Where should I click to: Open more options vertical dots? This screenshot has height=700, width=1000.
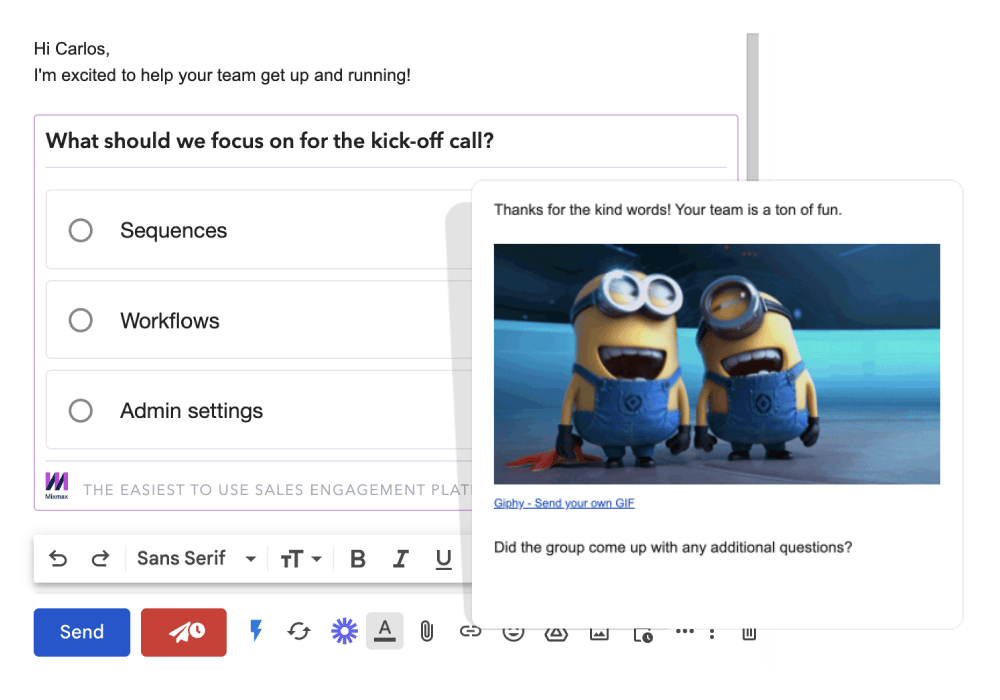point(712,634)
